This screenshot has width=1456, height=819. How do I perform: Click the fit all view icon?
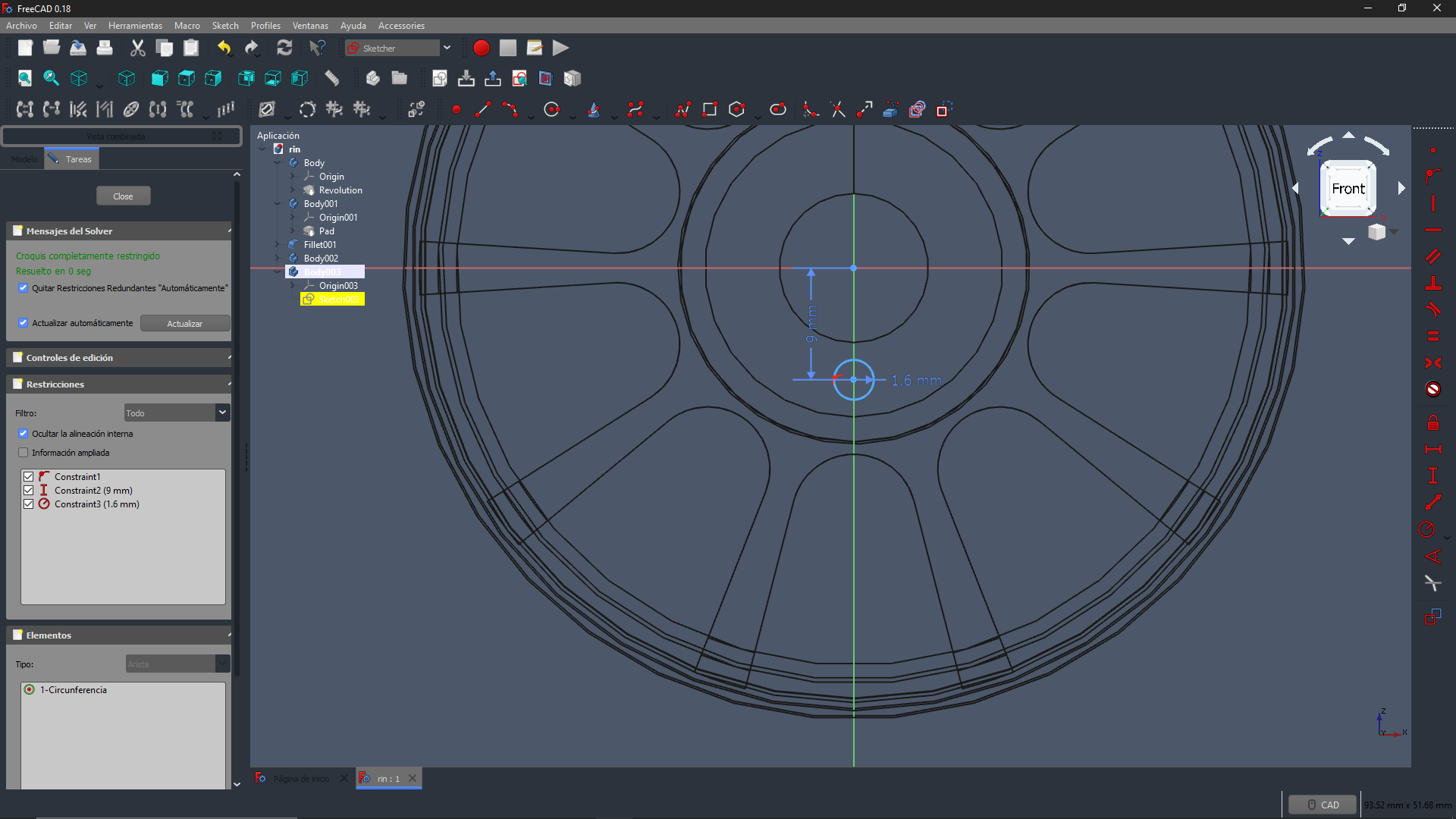[x=24, y=78]
